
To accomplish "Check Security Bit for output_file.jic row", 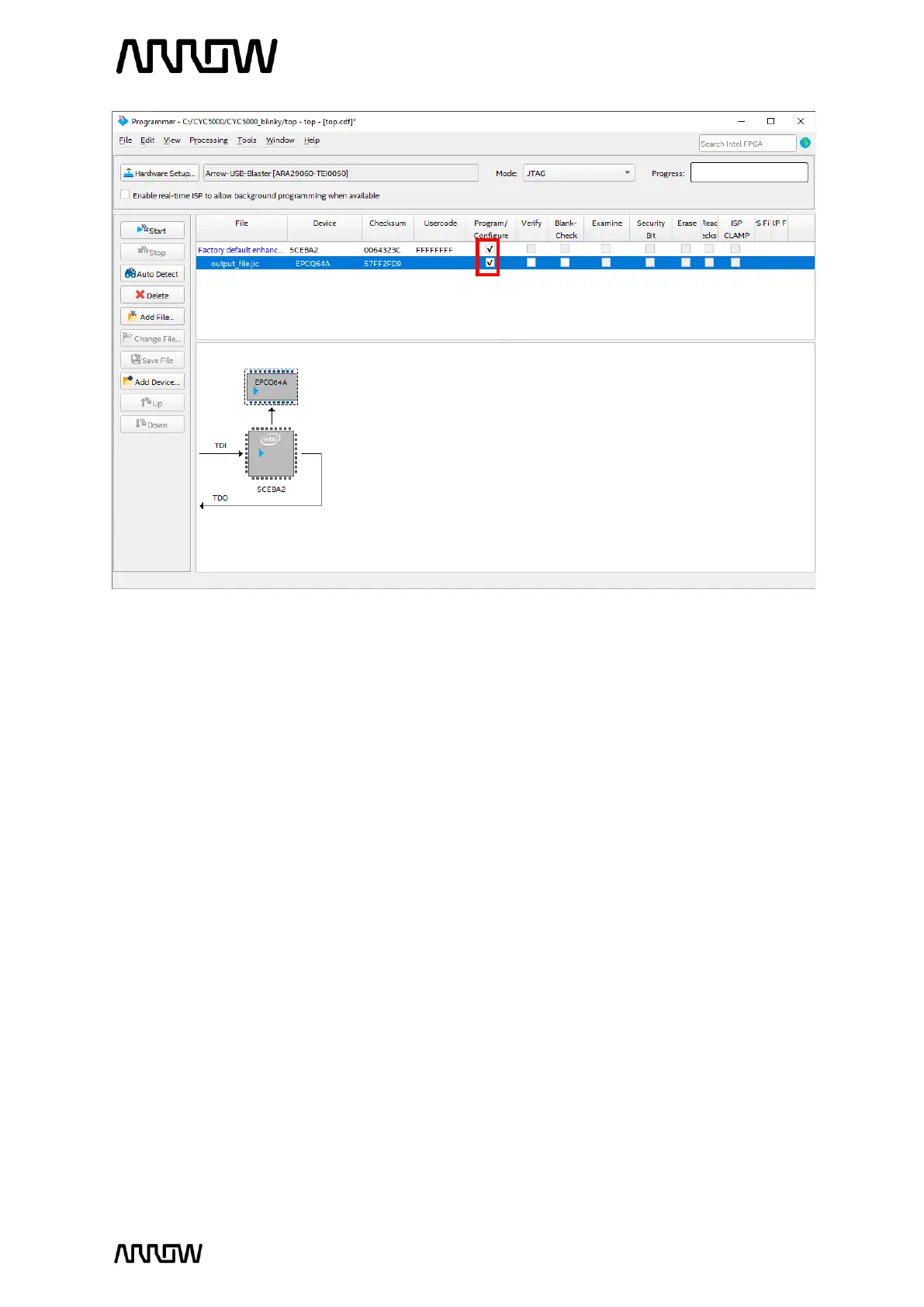I will 650,262.
